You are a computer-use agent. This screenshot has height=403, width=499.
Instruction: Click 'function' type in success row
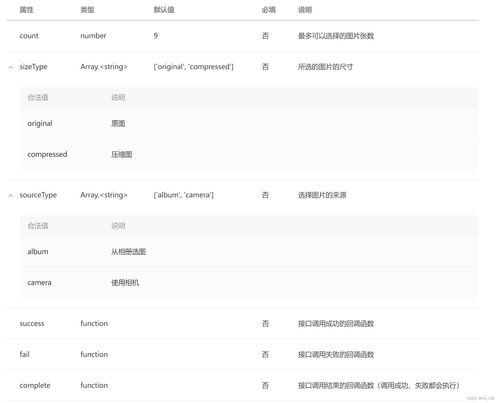(x=94, y=323)
